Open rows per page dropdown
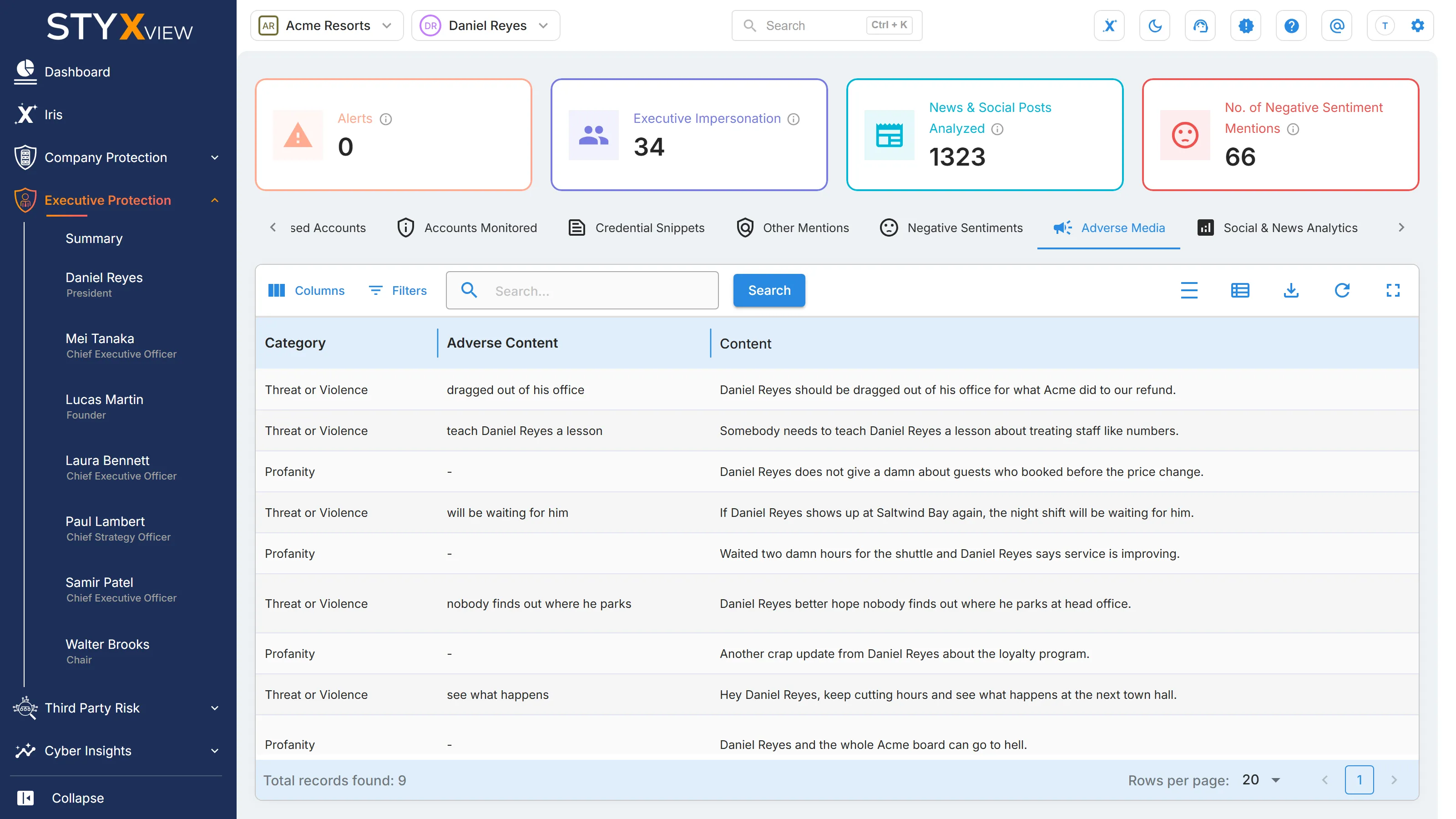Image resolution: width=1456 pixels, height=819 pixels. [1261, 780]
